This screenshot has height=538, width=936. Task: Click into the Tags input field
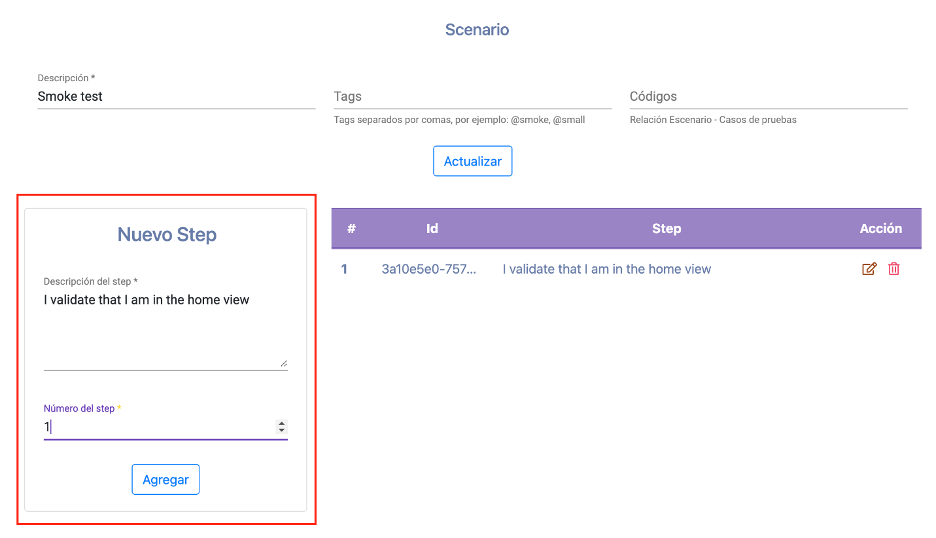pos(472,97)
